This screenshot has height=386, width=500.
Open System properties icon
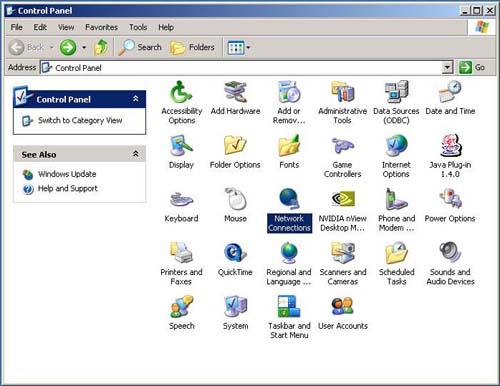click(x=235, y=313)
